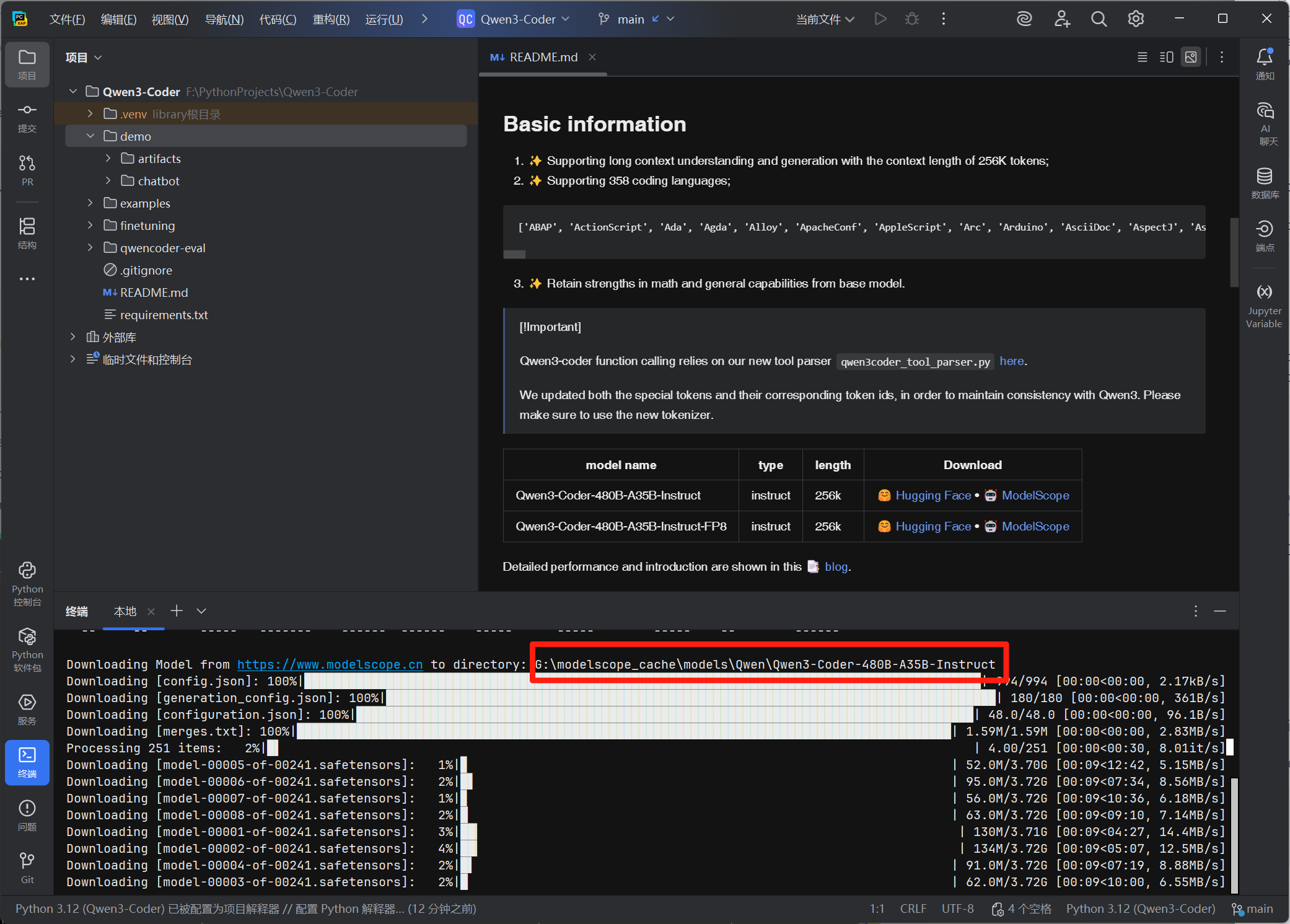The width and height of the screenshot is (1290, 924).
Task: Click the Run button in toolbar
Action: coord(880,19)
